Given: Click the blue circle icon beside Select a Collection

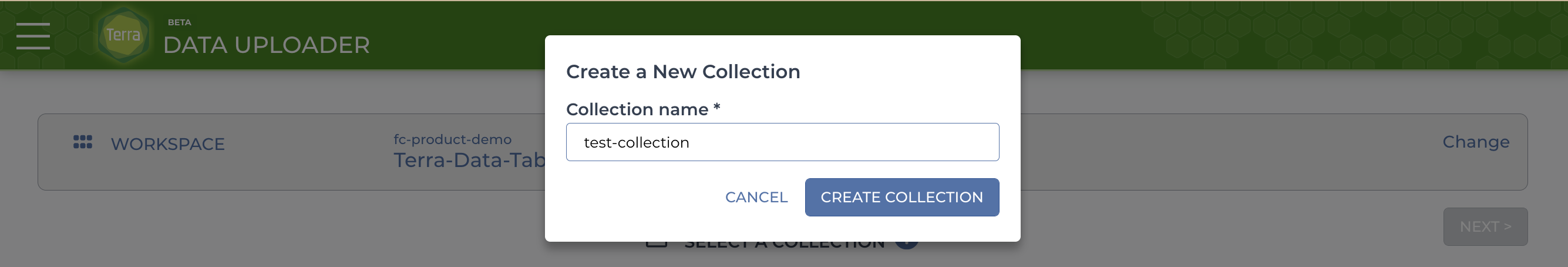Looking at the screenshot, I should (x=906, y=245).
